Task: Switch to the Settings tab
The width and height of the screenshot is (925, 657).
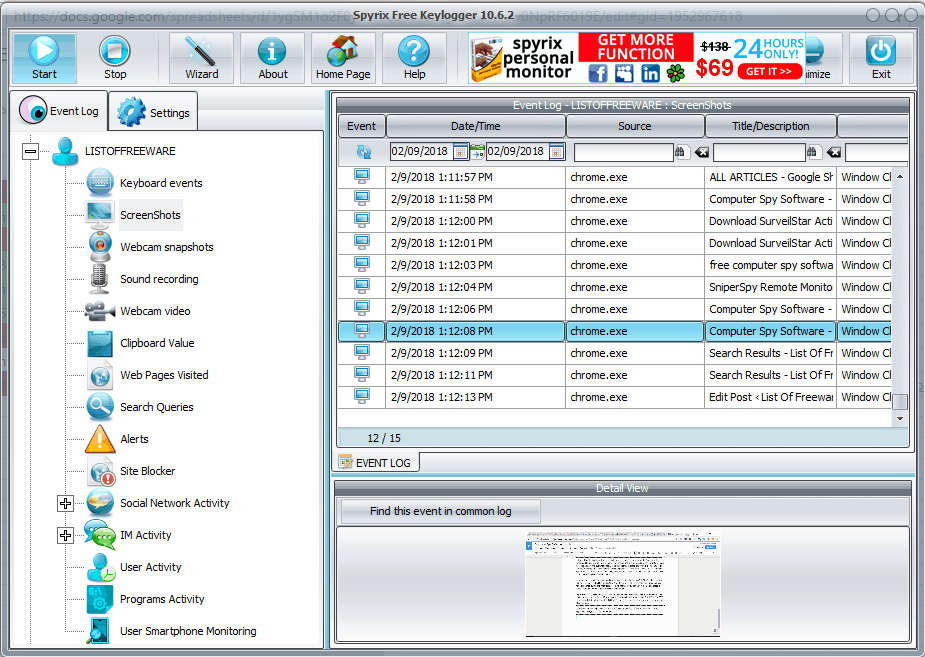Action: (x=153, y=112)
